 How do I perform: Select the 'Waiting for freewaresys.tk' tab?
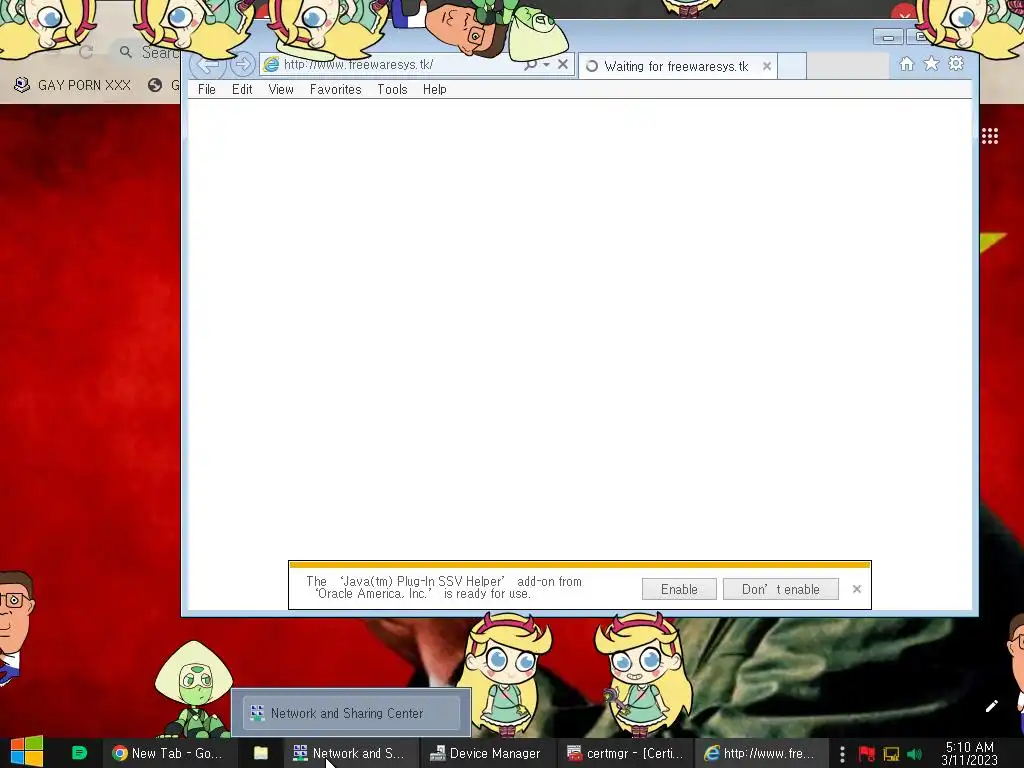pos(677,66)
